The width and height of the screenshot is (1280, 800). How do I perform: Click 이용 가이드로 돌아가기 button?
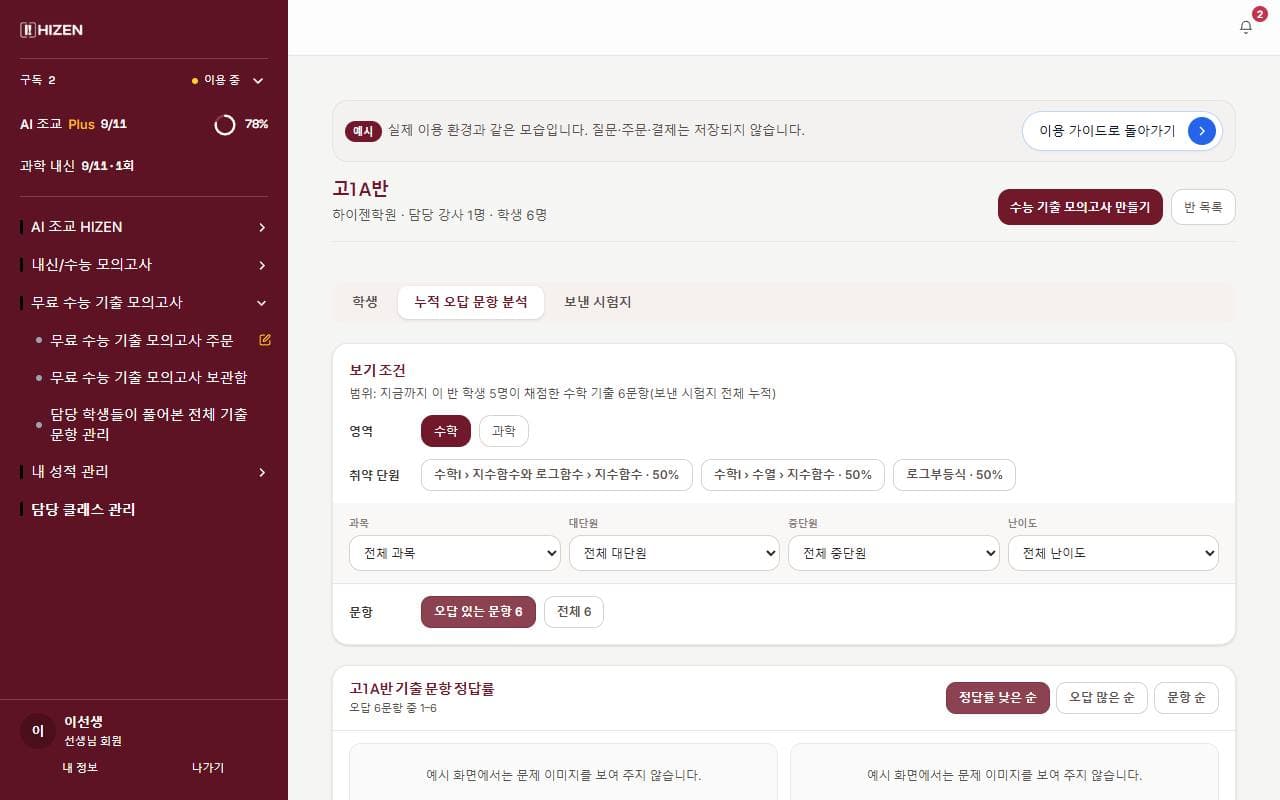point(1122,131)
